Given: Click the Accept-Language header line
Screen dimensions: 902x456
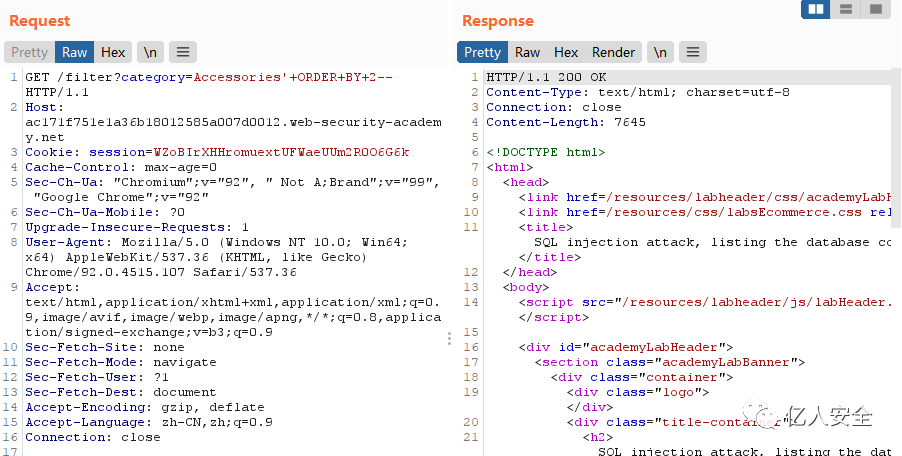Looking at the screenshot, I should 149,422.
